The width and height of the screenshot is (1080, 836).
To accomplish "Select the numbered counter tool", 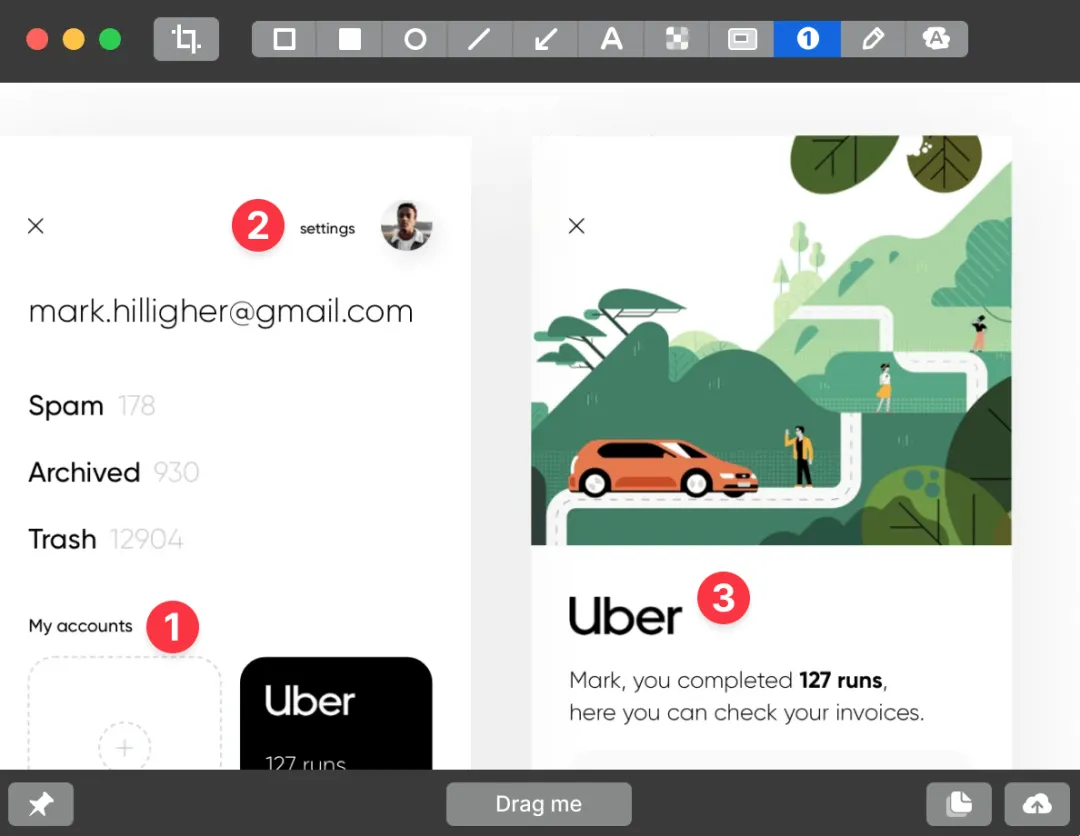I will click(x=807, y=39).
